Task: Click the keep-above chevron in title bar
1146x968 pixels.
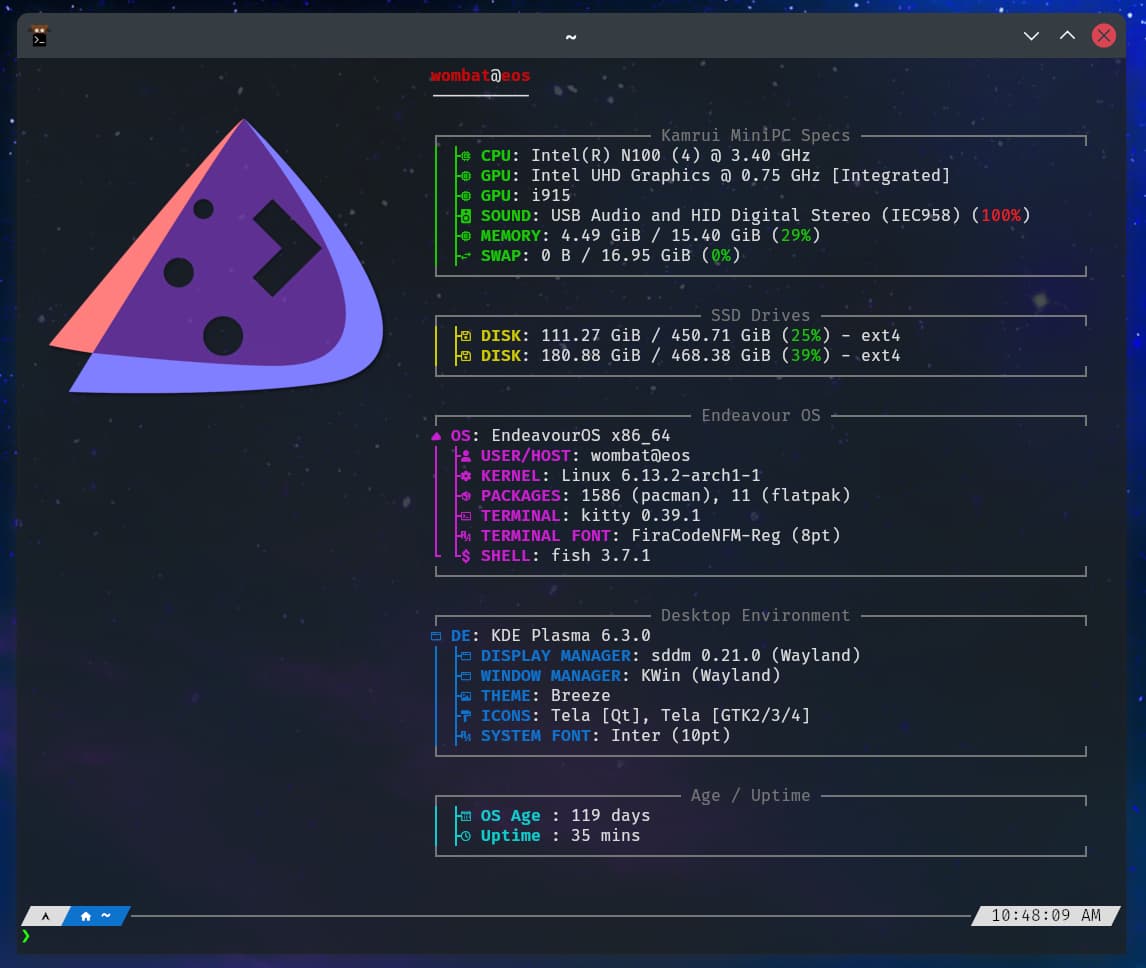Action: [1067, 35]
